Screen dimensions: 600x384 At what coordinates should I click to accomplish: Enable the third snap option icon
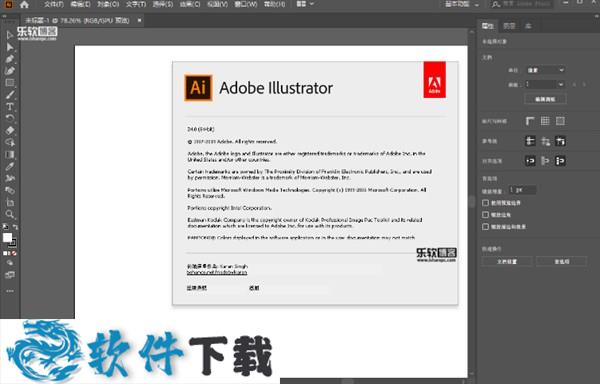pyautogui.click(x=560, y=161)
